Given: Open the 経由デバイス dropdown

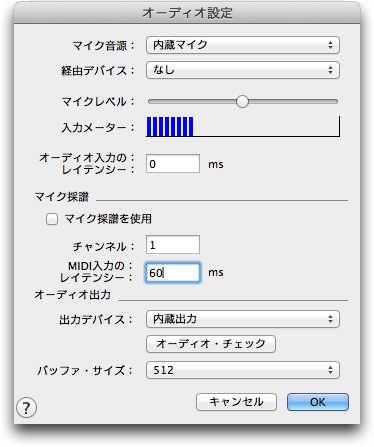Looking at the screenshot, I should pyautogui.click(x=243, y=70).
